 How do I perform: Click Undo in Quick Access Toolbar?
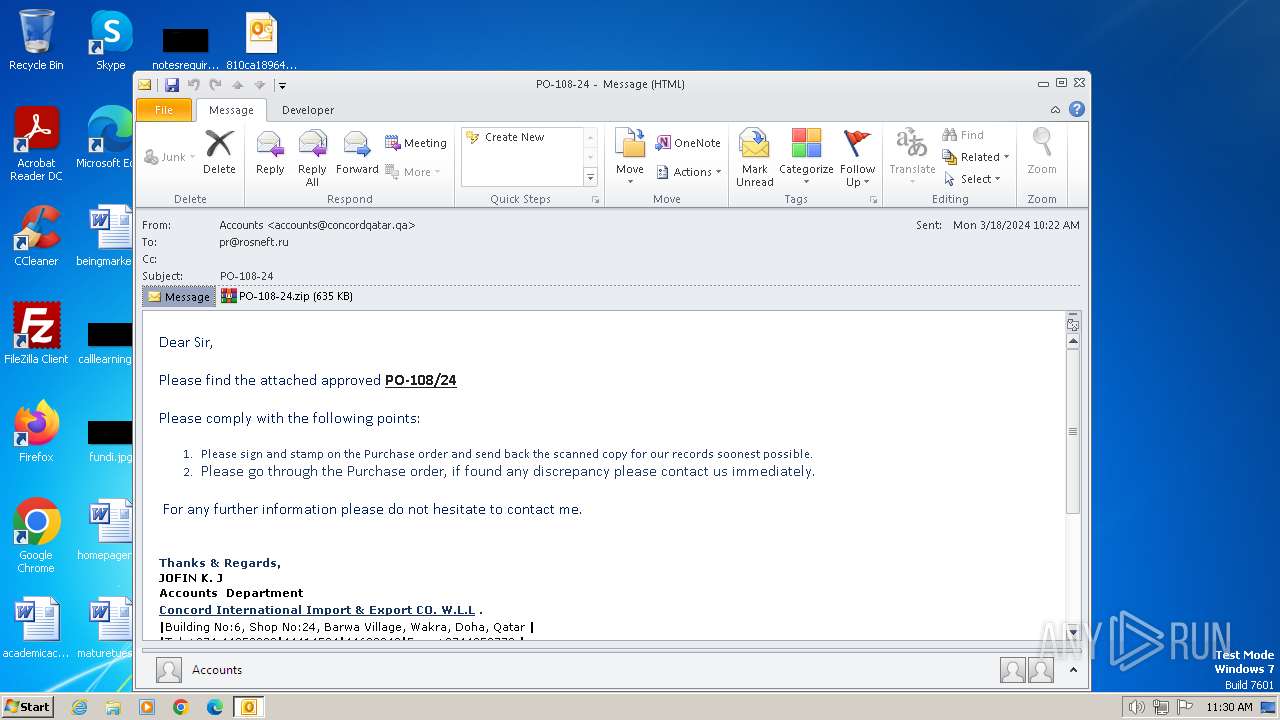click(x=194, y=85)
